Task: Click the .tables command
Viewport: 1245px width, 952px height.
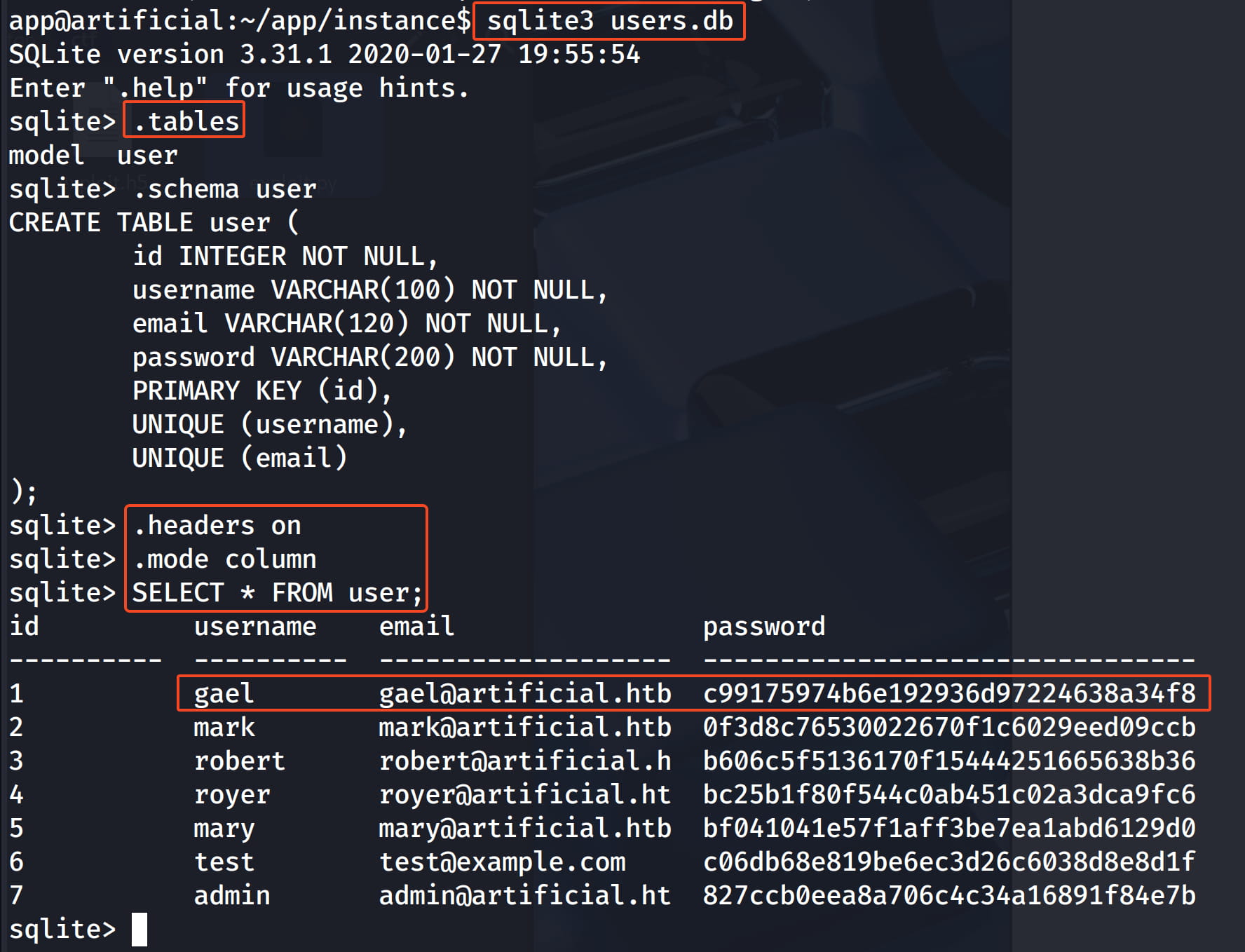Action: (186, 121)
